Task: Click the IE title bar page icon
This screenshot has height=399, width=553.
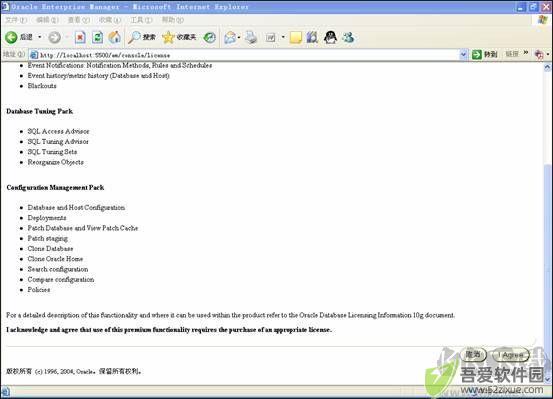Action: pyautogui.click(x=5, y=6)
